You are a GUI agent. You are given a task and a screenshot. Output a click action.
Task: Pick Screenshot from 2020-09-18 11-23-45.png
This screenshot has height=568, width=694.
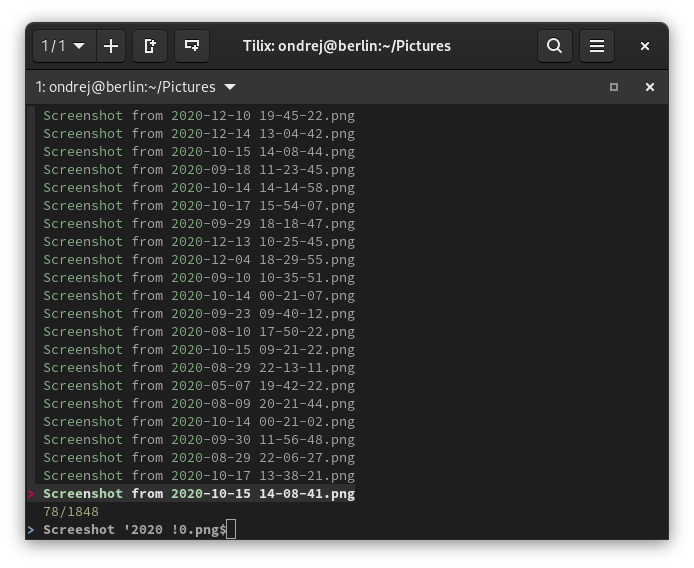[198, 169]
